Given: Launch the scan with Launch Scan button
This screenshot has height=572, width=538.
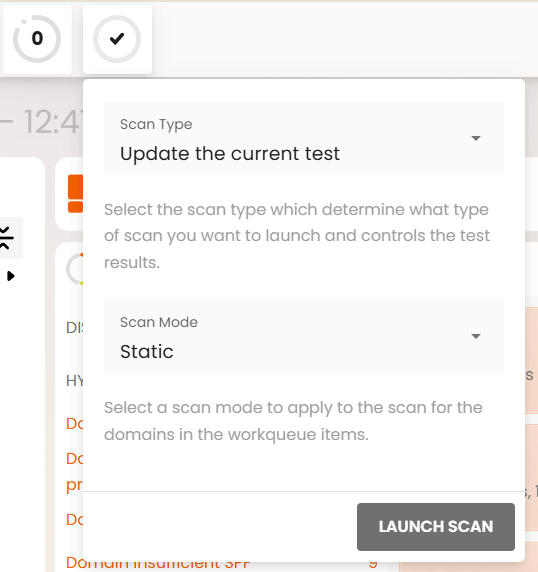Looking at the screenshot, I should (x=436, y=527).
